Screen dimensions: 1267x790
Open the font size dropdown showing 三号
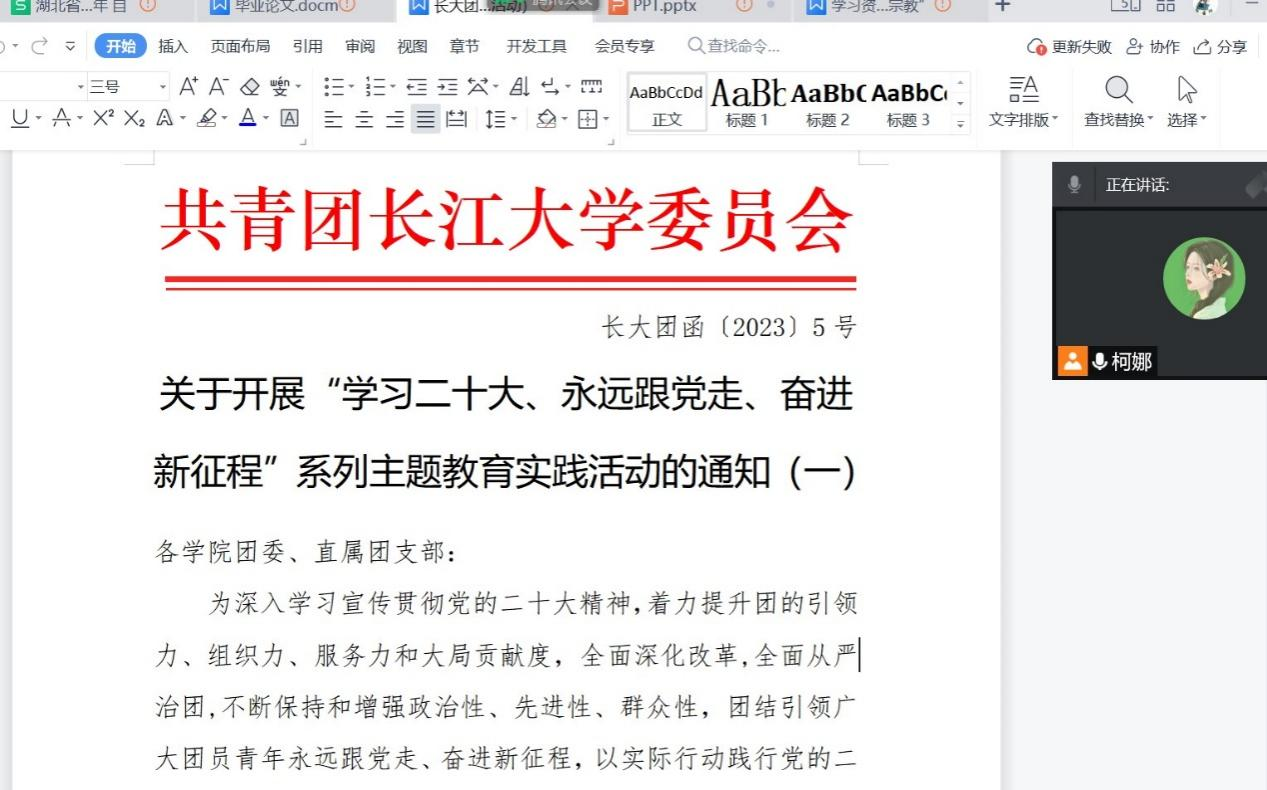[163, 87]
